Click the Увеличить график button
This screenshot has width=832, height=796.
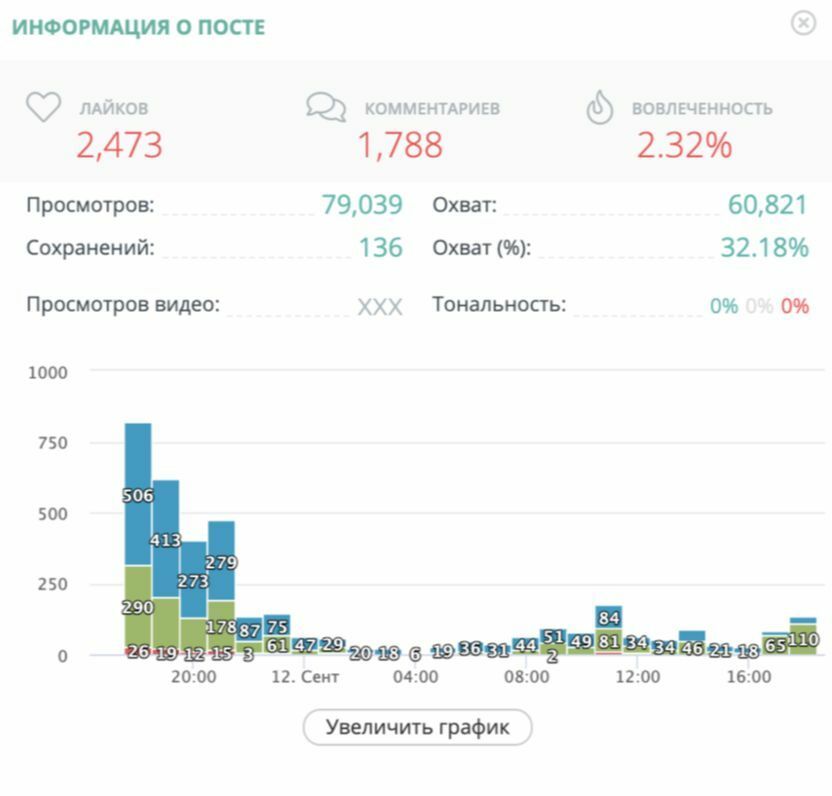click(417, 727)
